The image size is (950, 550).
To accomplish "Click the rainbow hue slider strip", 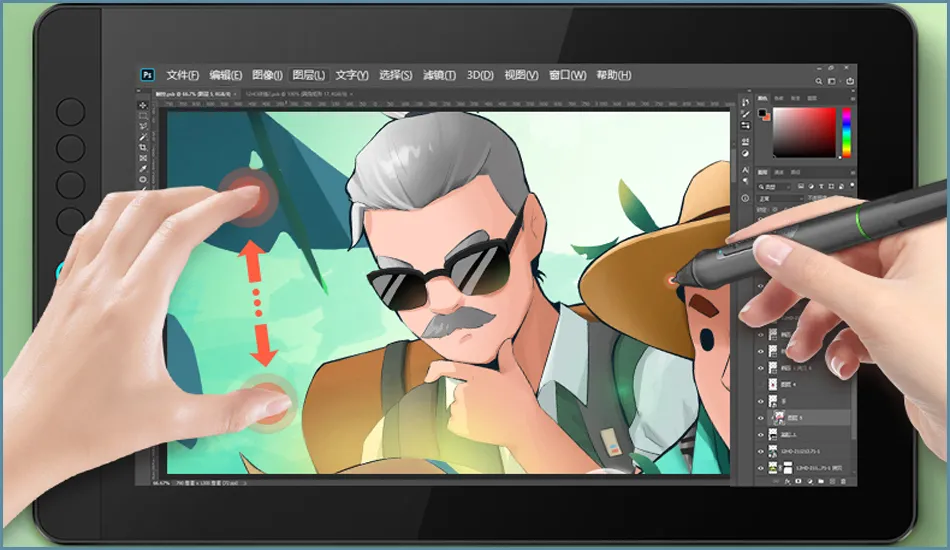I will point(846,132).
